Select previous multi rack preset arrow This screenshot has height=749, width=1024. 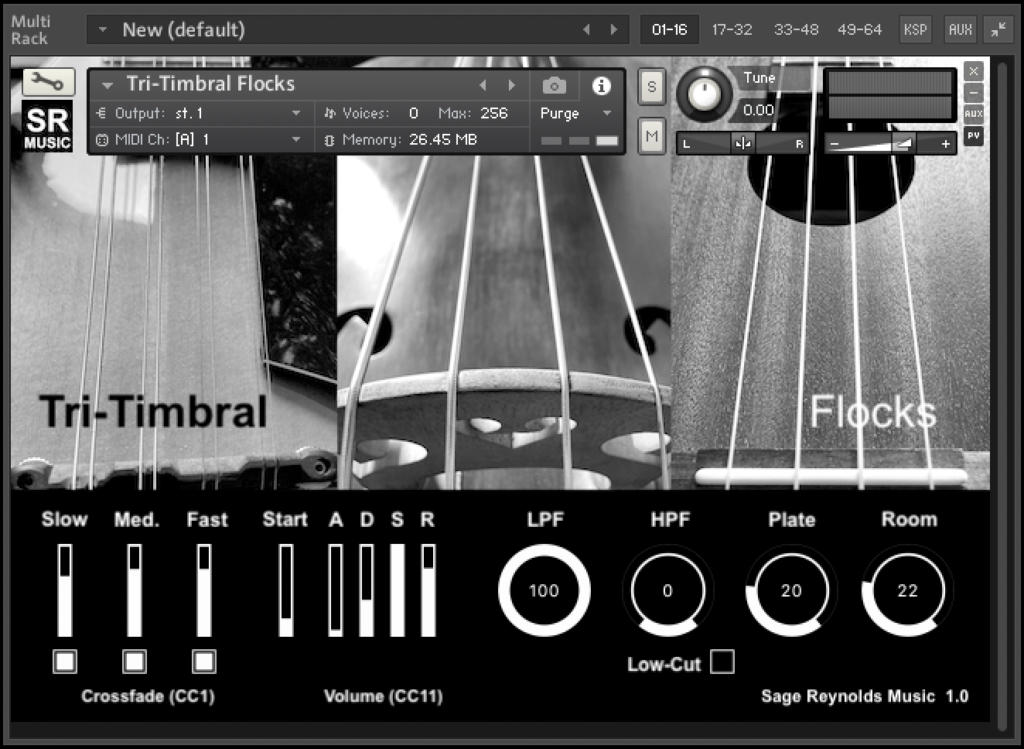(x=586, y=29)
